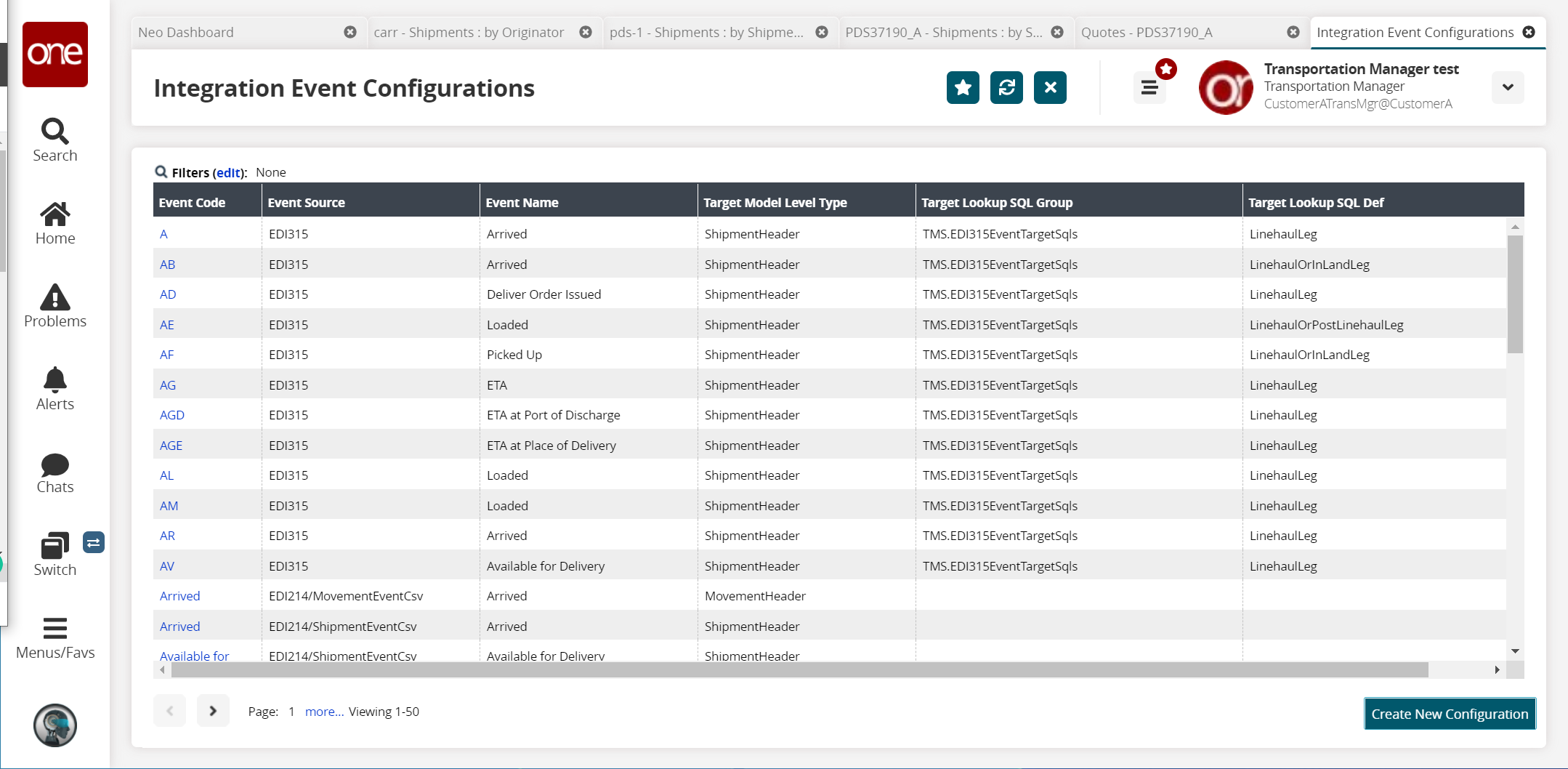
Task: Open the AGD event code link
Action: click(x=172, y=415)
